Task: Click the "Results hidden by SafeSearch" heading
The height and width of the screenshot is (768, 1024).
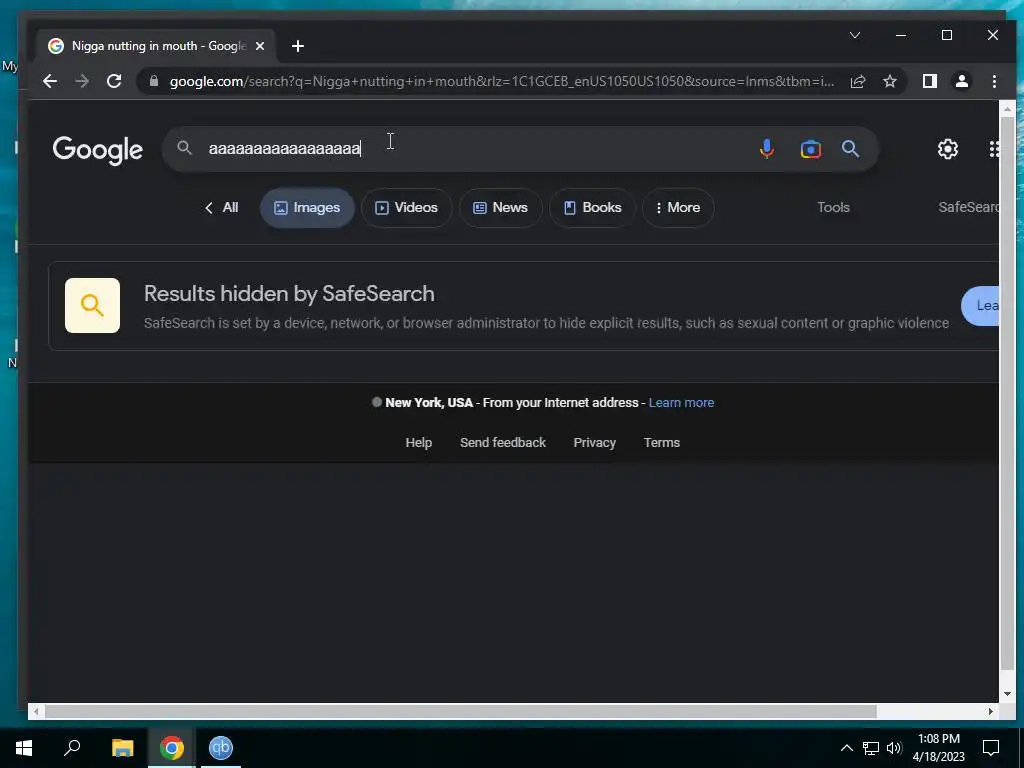Action: click(x=289, y=294)
